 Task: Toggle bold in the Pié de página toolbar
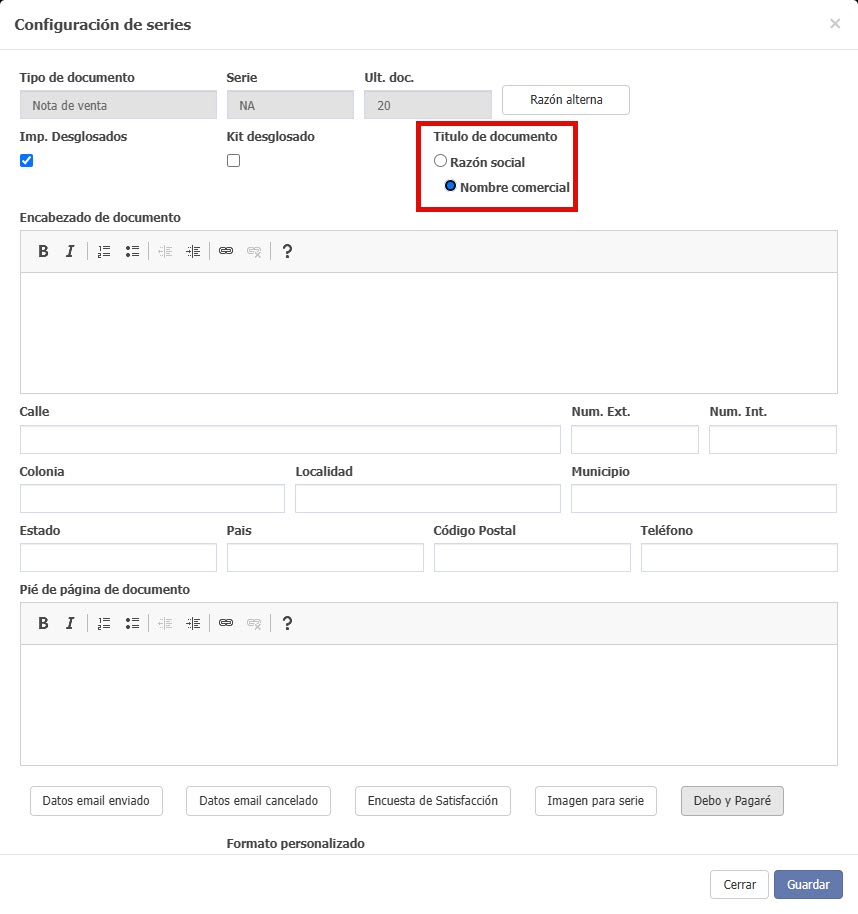(x=43, y=624)
